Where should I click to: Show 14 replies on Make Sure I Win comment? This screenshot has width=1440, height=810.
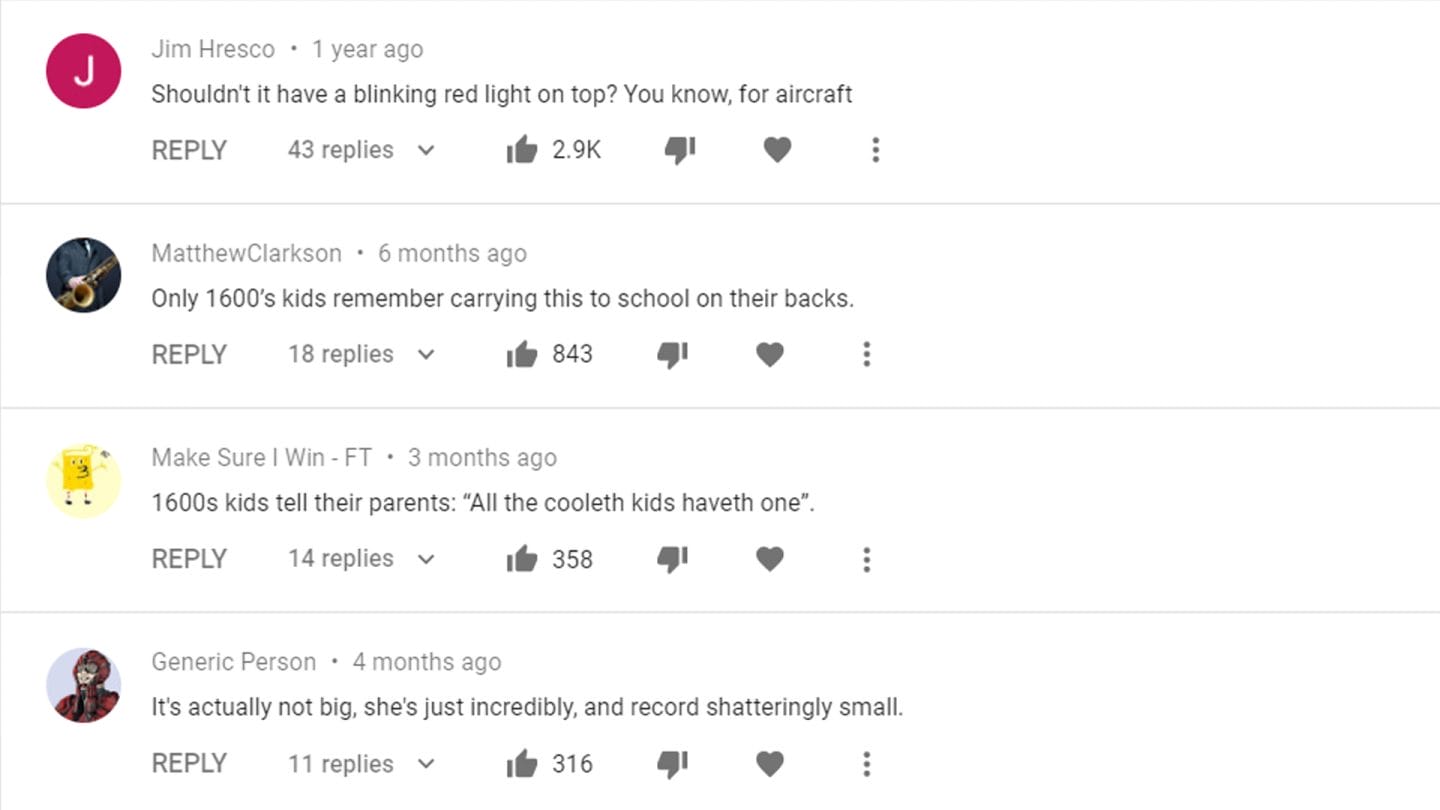click(361, 559)
